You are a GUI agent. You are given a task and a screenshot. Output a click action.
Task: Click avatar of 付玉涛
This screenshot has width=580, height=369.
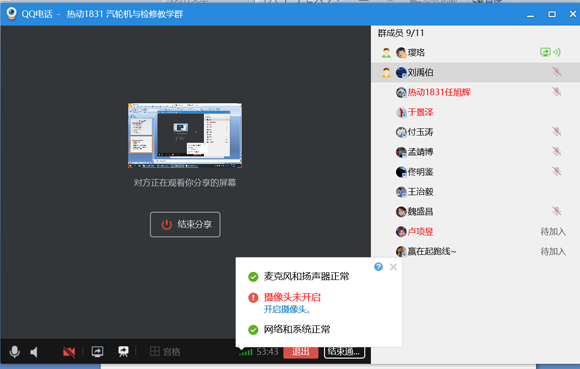click(x=401, y=132)
